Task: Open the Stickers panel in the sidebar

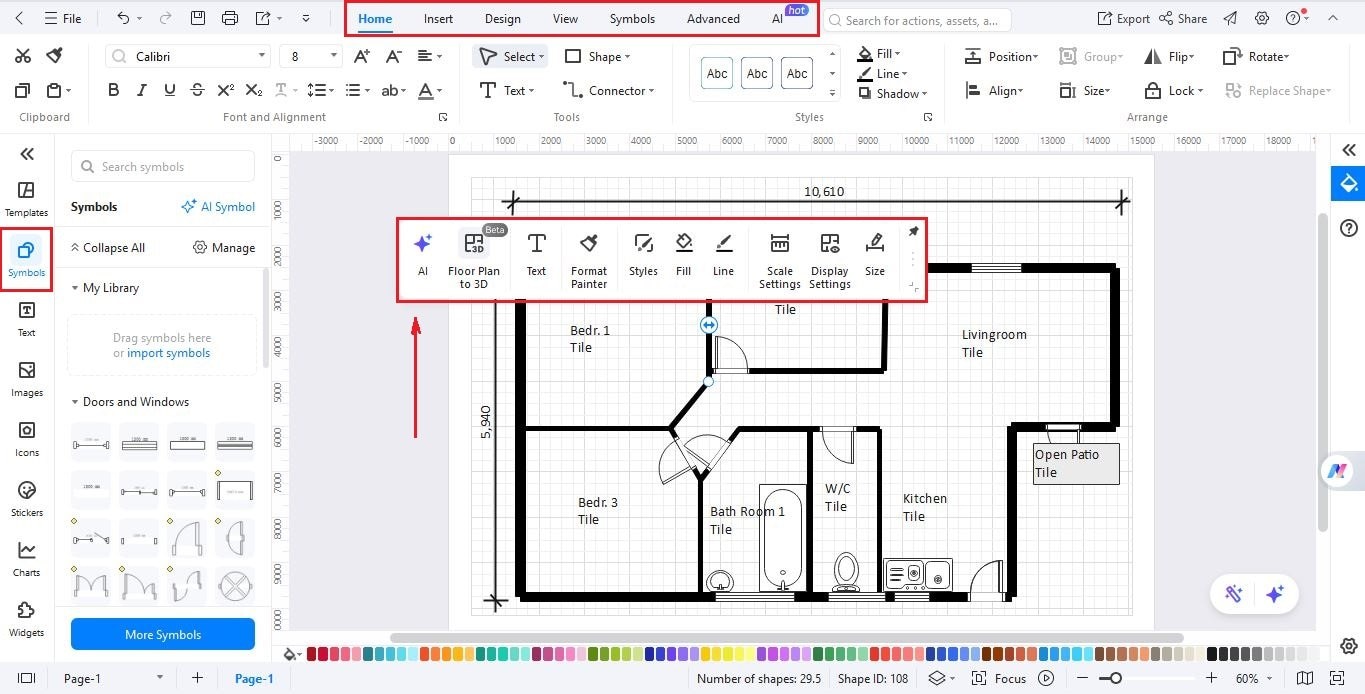Action: coord(26,497)
